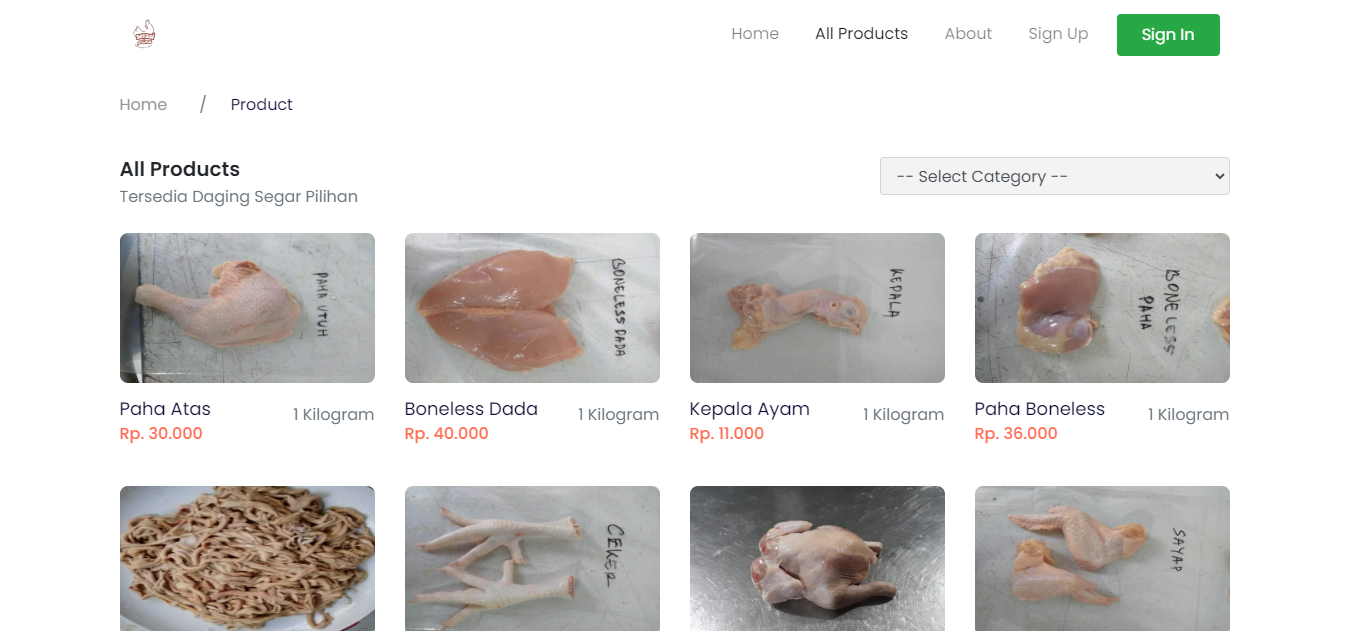
Task: Click Home in the breadcrumb
Action: pos(143,105)
